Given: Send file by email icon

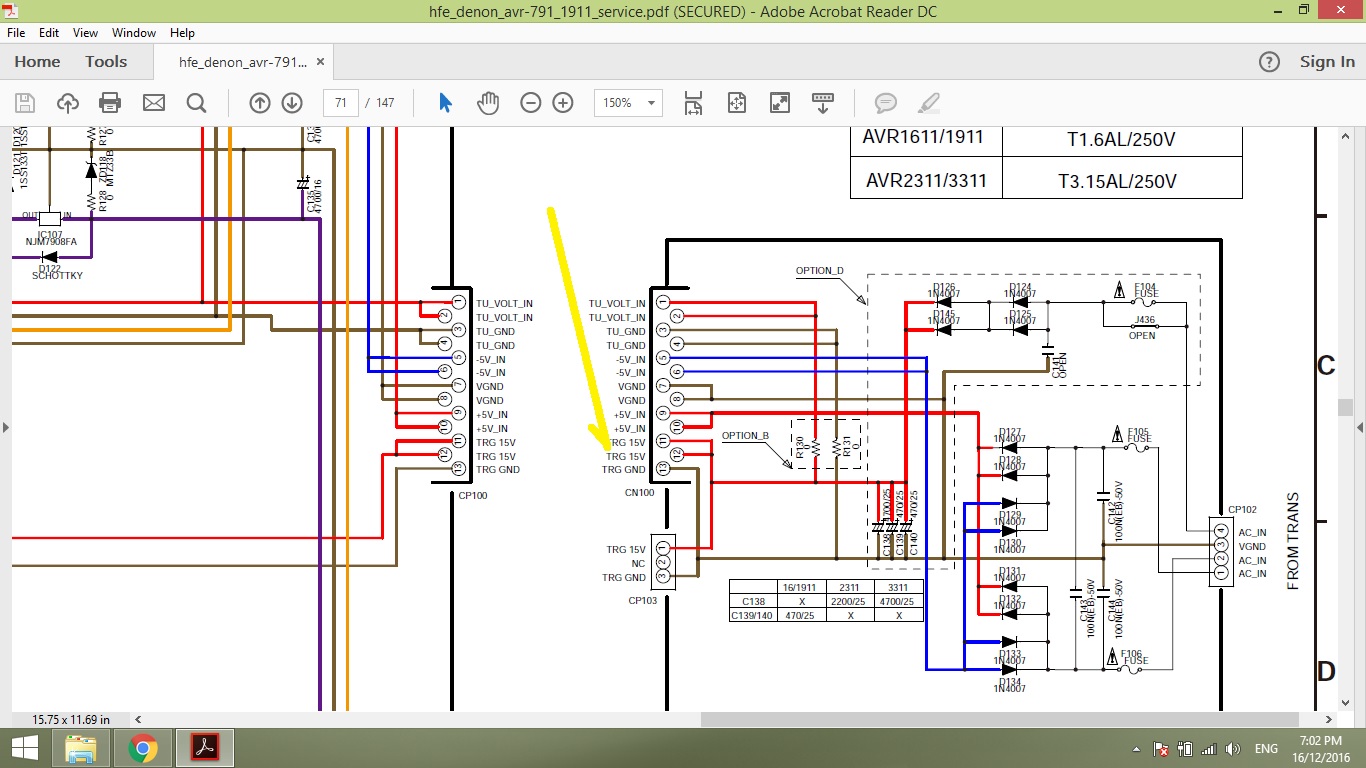Looking at the screenshot, I should click(153, 103).
